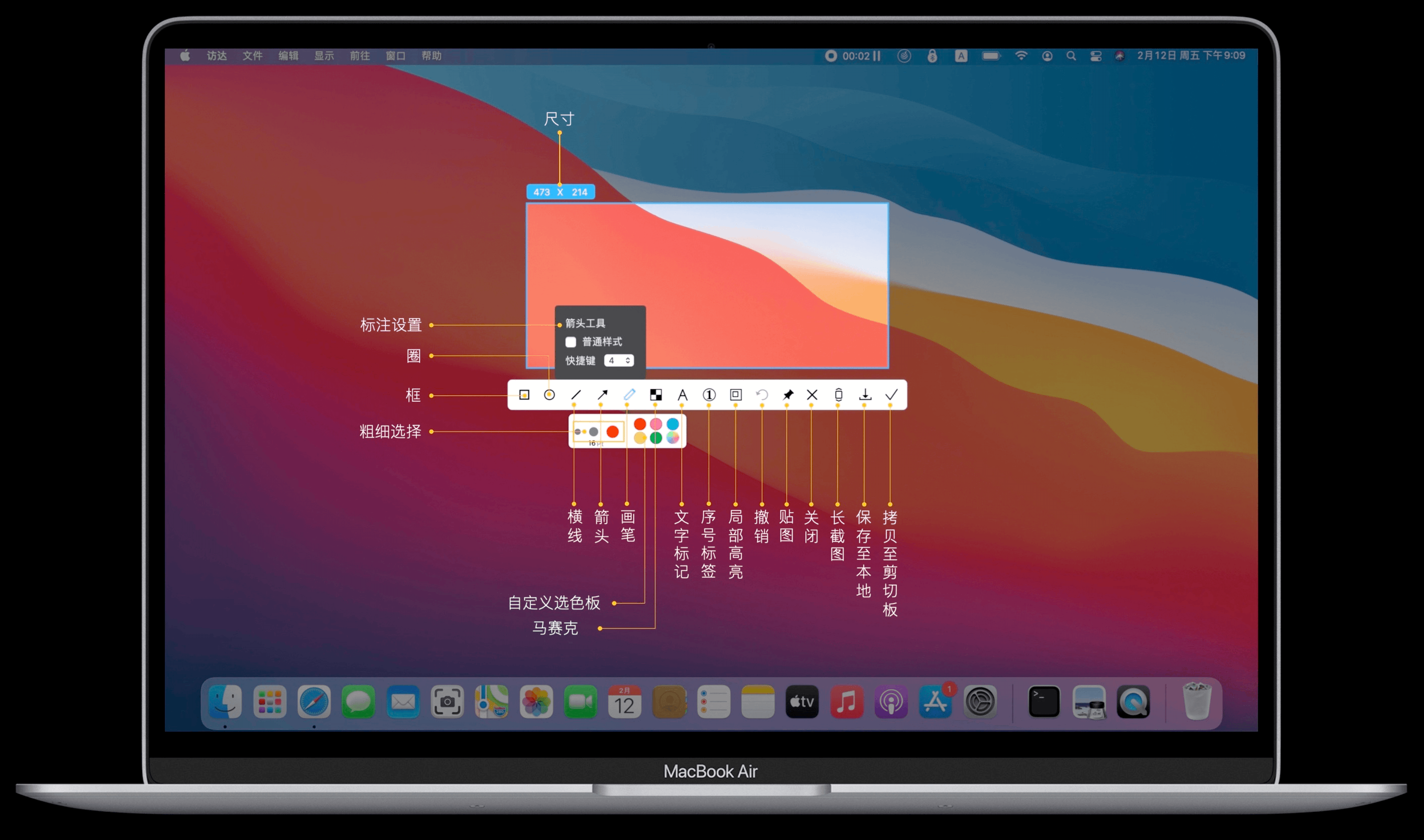Toggle the 普通样式 checkbox
This screenshot has width=1424, height=840.
(x=570, y=342)
